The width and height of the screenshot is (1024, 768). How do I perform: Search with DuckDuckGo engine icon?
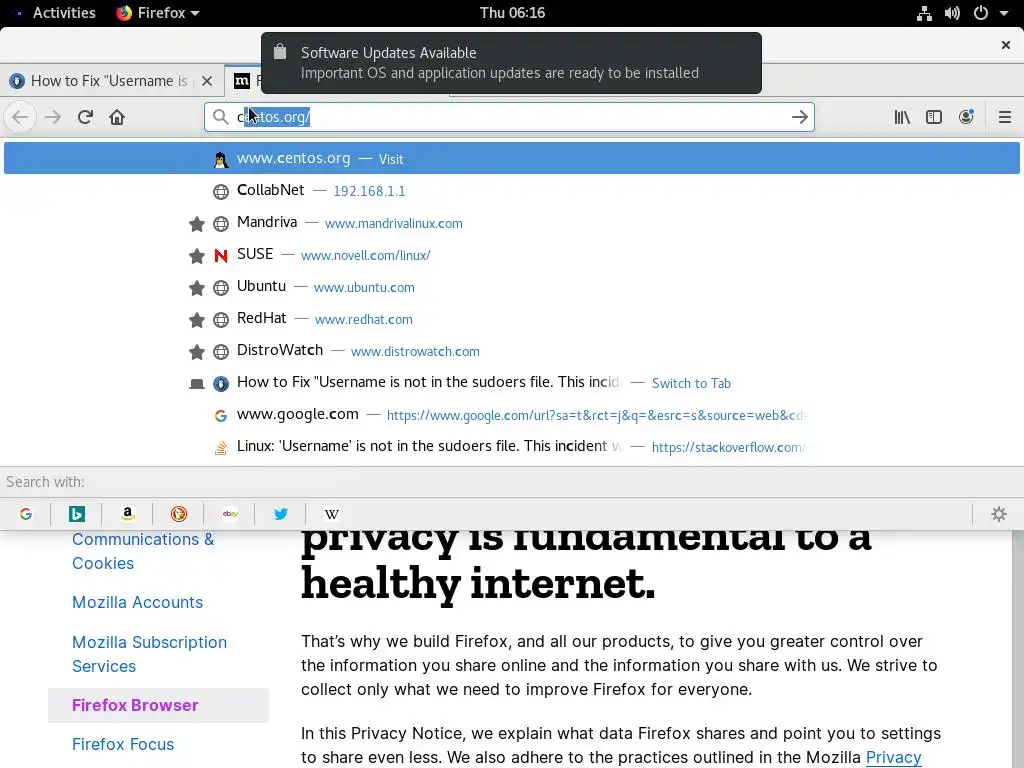pos(178,514)
